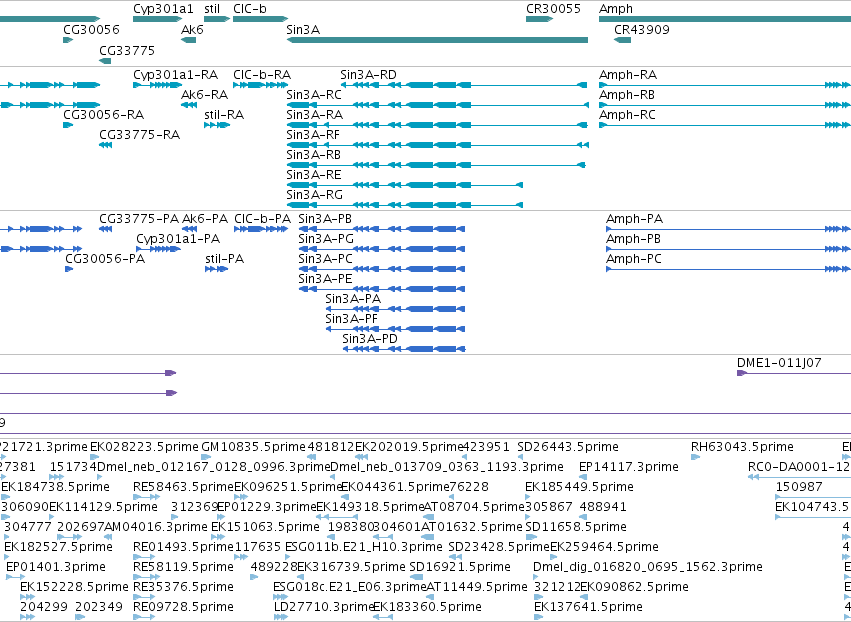Select the stil-RA transcript label

click(x=224, y=115)
